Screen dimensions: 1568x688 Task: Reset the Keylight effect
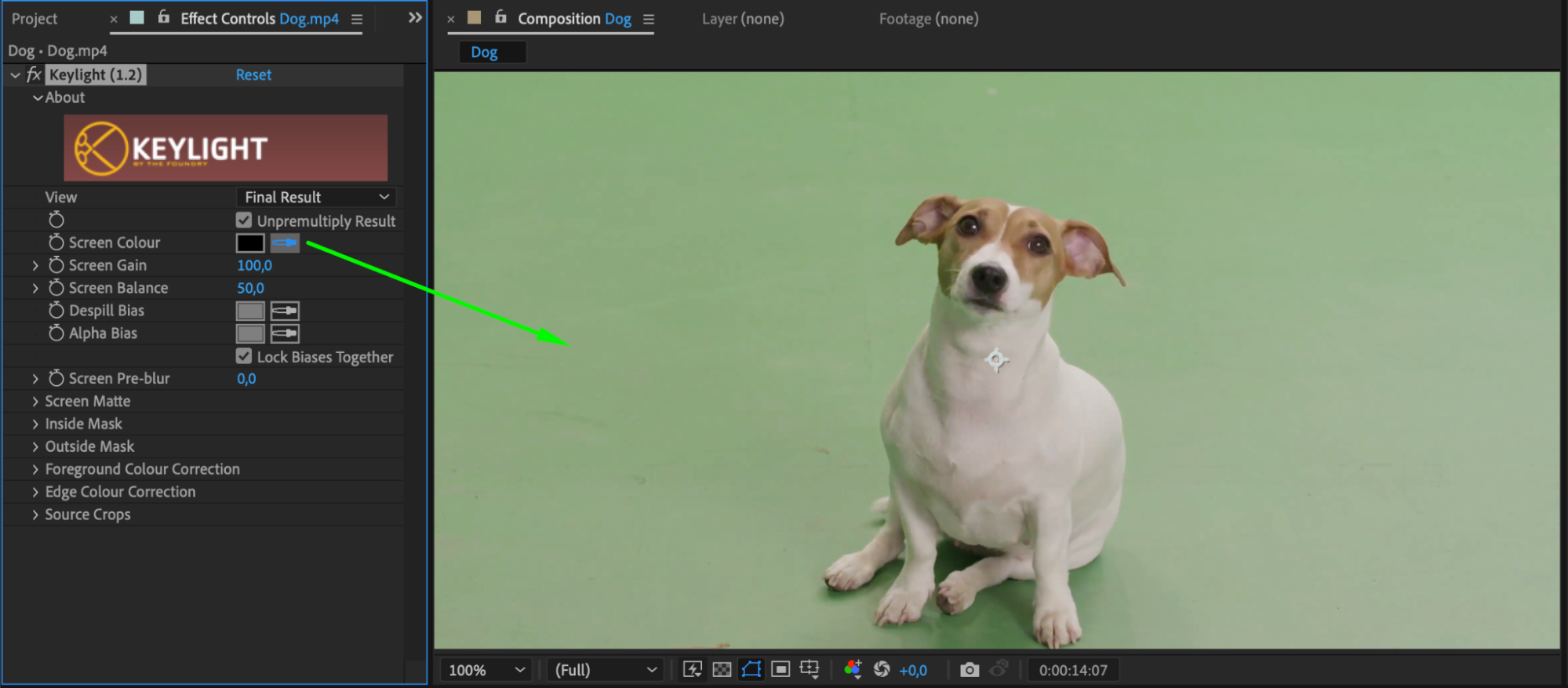(253, 75)
